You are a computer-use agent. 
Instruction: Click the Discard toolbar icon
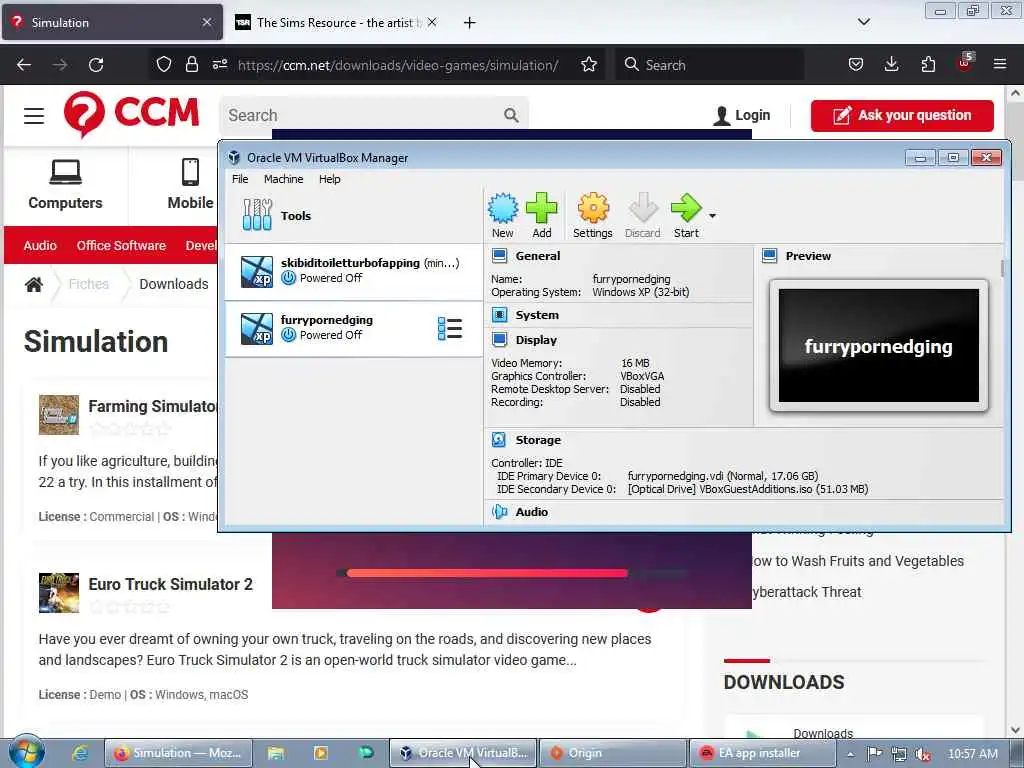(643, 216)
